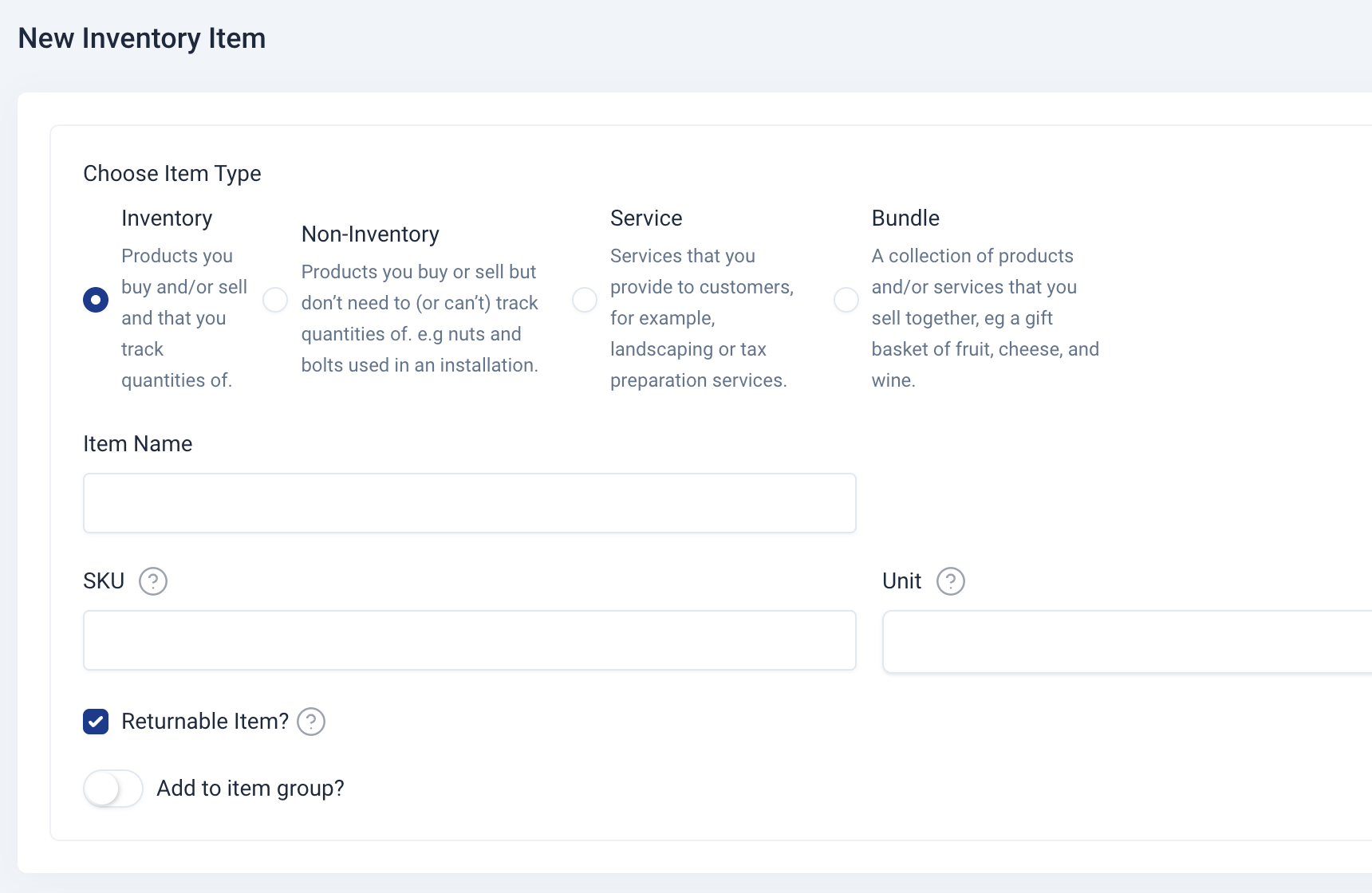
Task: Select the Non-Inventory radio button
Action: click(x=275, y=300)
